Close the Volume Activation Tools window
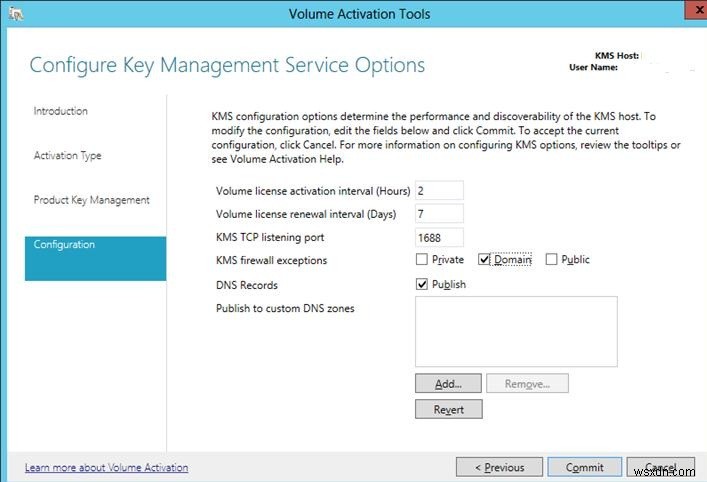Image resolution: width=707 pixels, height=482 pixels. pos(696,11)
